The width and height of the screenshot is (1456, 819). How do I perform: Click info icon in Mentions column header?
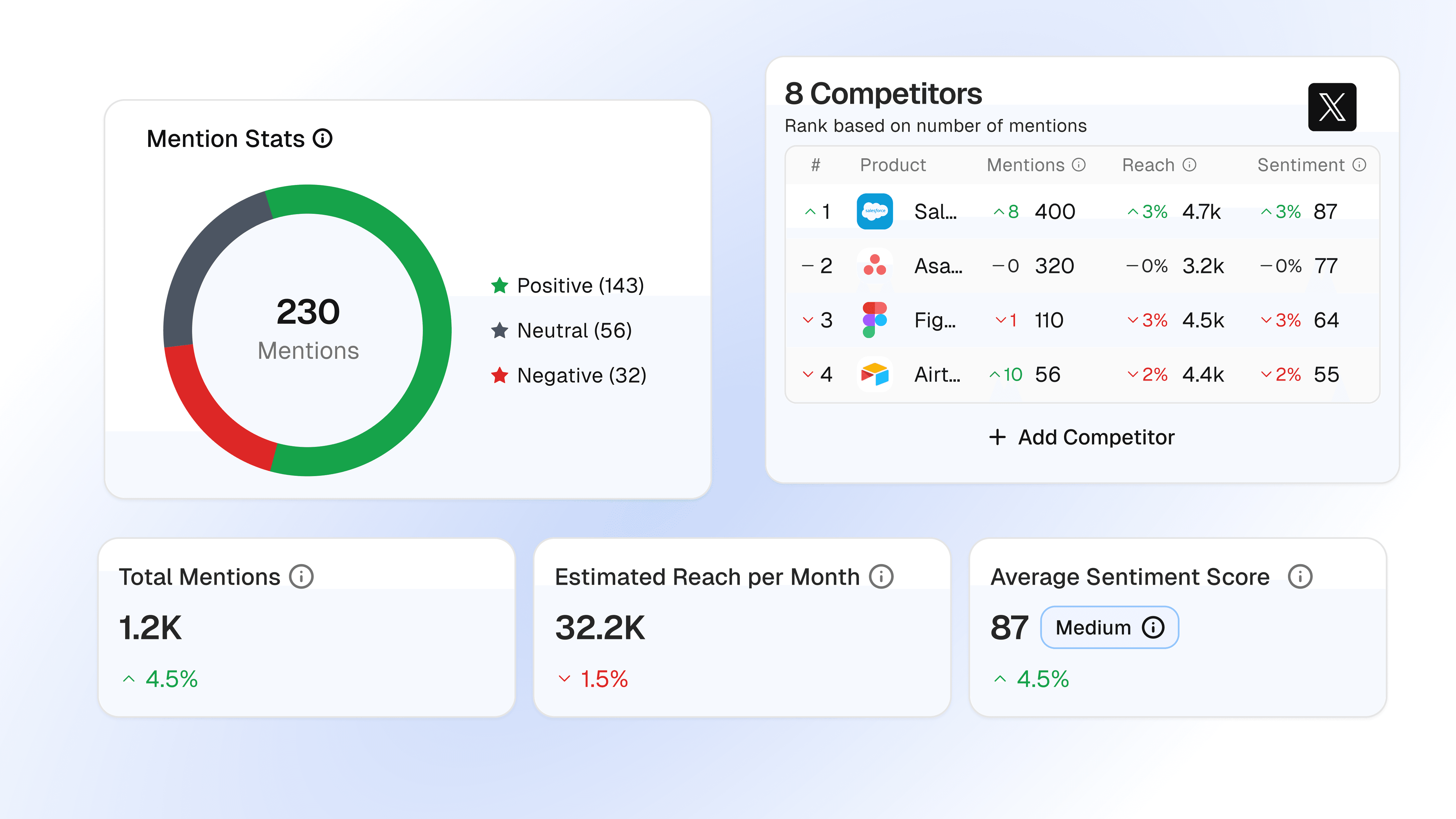1079,164
